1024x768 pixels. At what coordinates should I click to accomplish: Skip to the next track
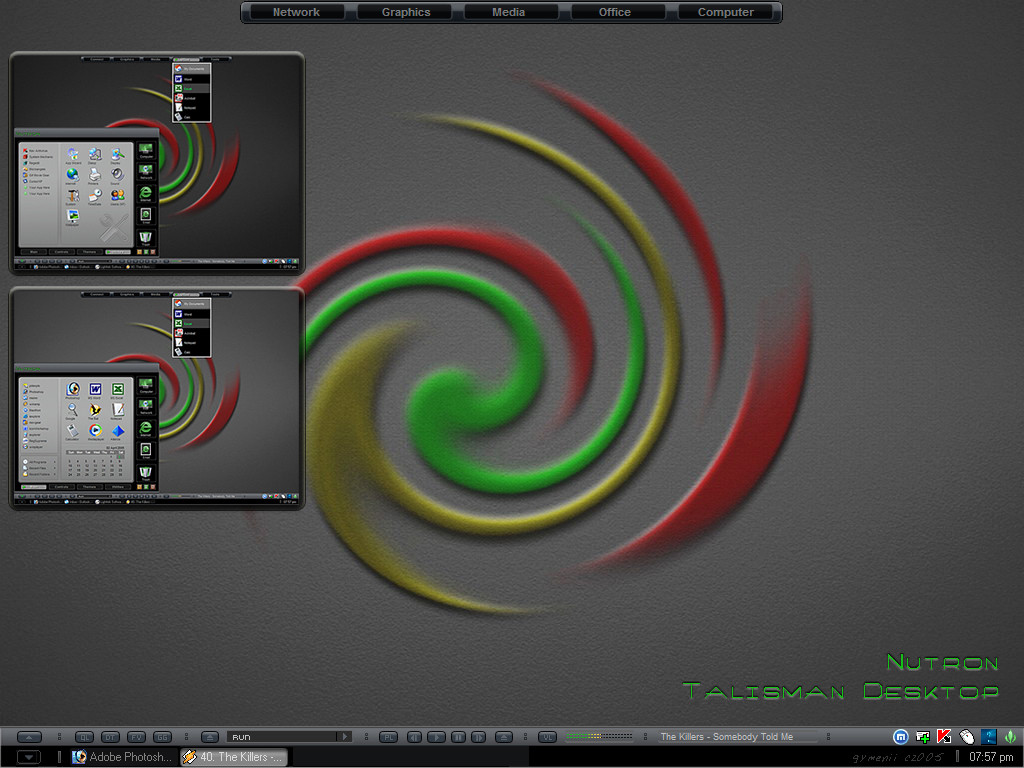(x=479, y=737)
